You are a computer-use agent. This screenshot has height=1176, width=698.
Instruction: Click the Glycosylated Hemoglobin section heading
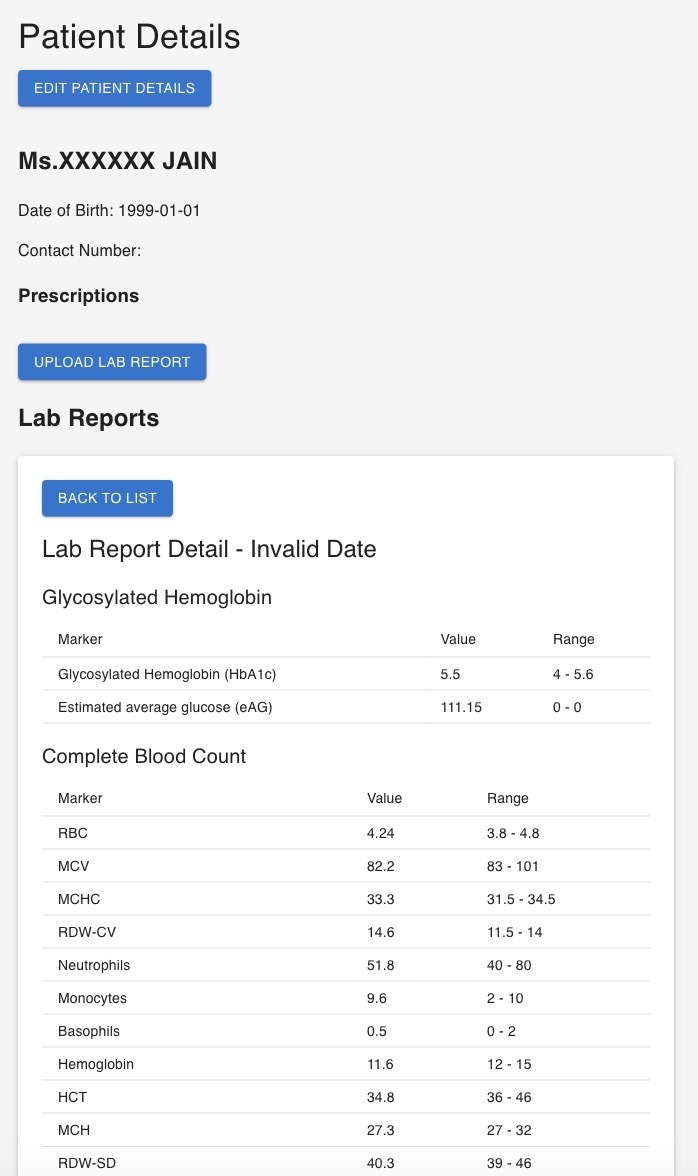(x=156, y=597)
